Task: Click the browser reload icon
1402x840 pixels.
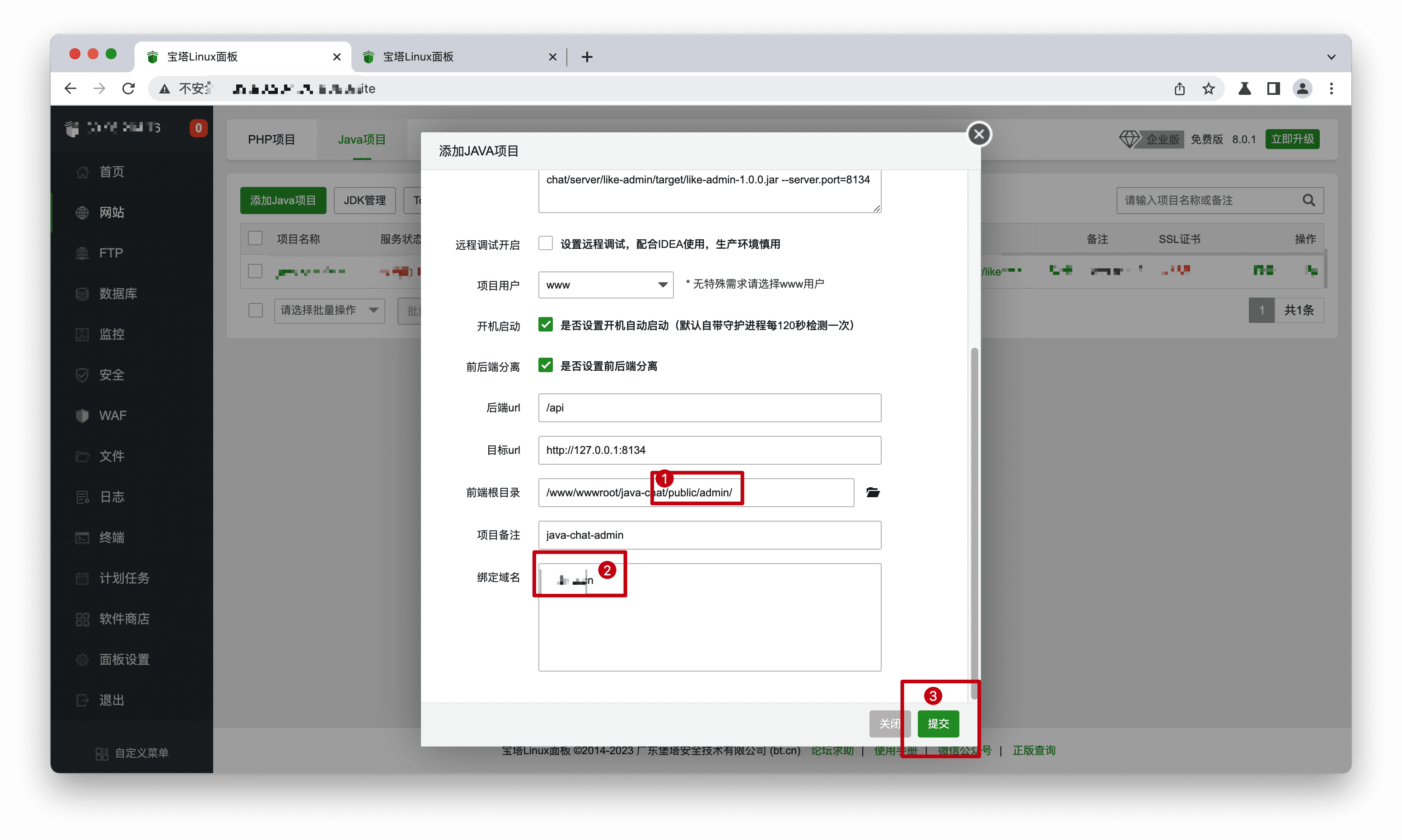Action: [128, 89]
